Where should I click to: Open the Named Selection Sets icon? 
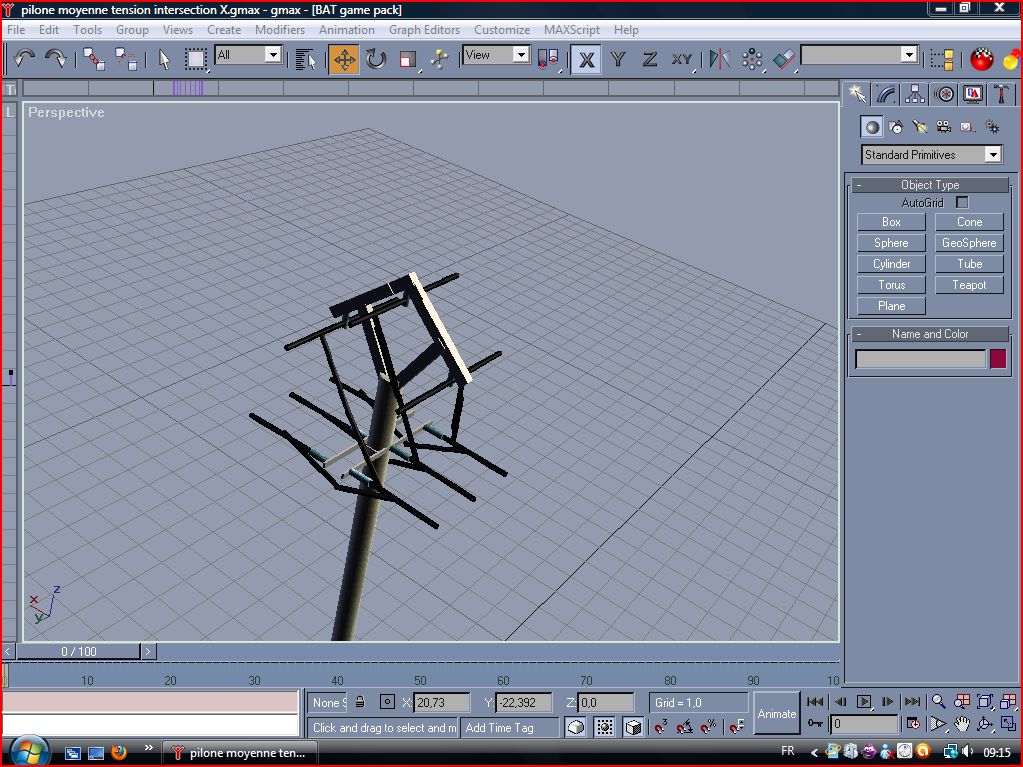point(942,59)
